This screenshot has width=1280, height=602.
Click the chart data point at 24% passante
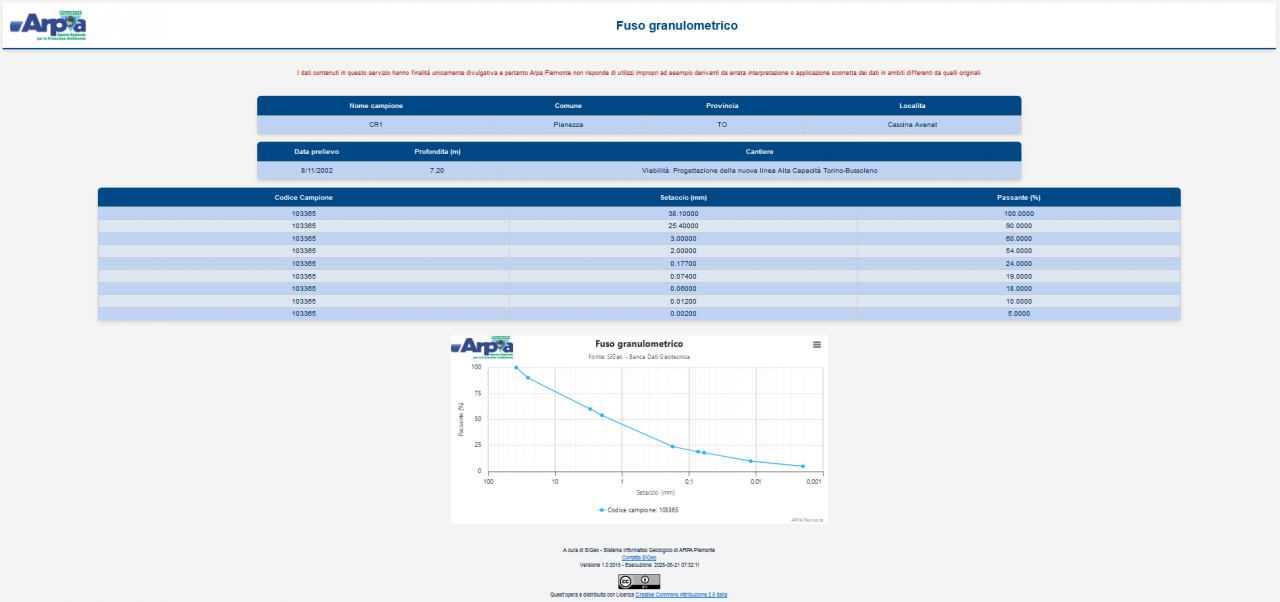point(672,446)
